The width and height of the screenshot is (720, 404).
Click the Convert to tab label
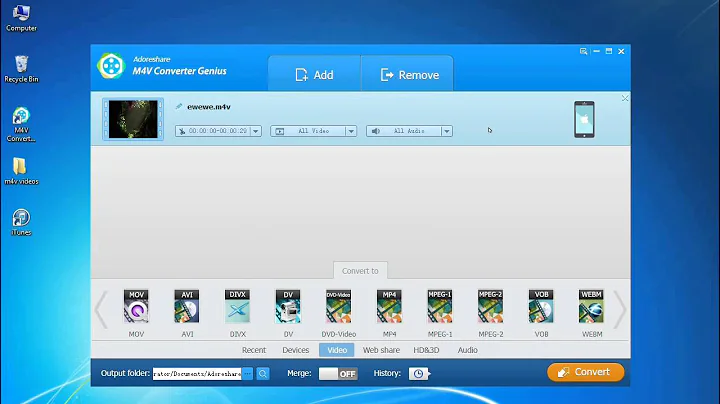pyautogui.click(x=360, y=271)
